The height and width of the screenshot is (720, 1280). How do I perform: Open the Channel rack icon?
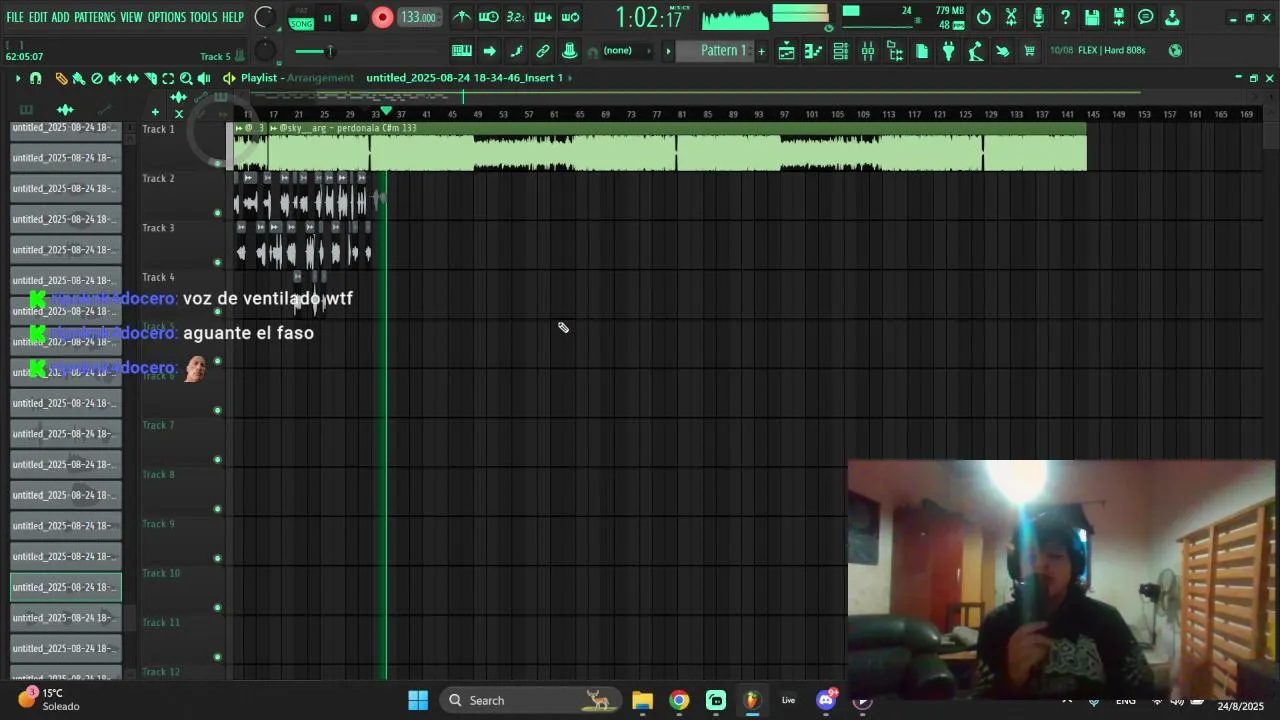coord(841,51)
